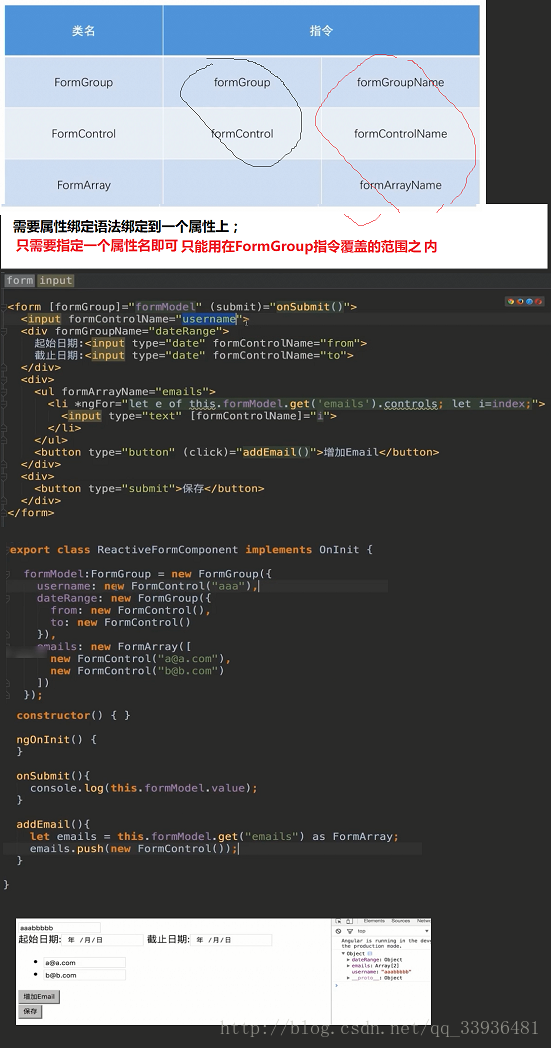Viewport: 551px width, 1048px height.
Task: Click new FormControl("a@a.com") line
Action: click(x=140, y=658)
